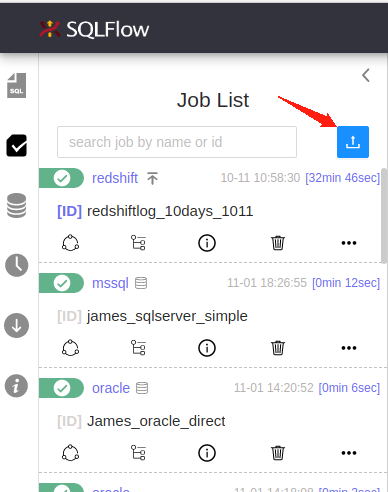The width and height of the screenshot is (388, 492).
Task: Click the [ID] label of mssql job
Action: click(69, 316)
